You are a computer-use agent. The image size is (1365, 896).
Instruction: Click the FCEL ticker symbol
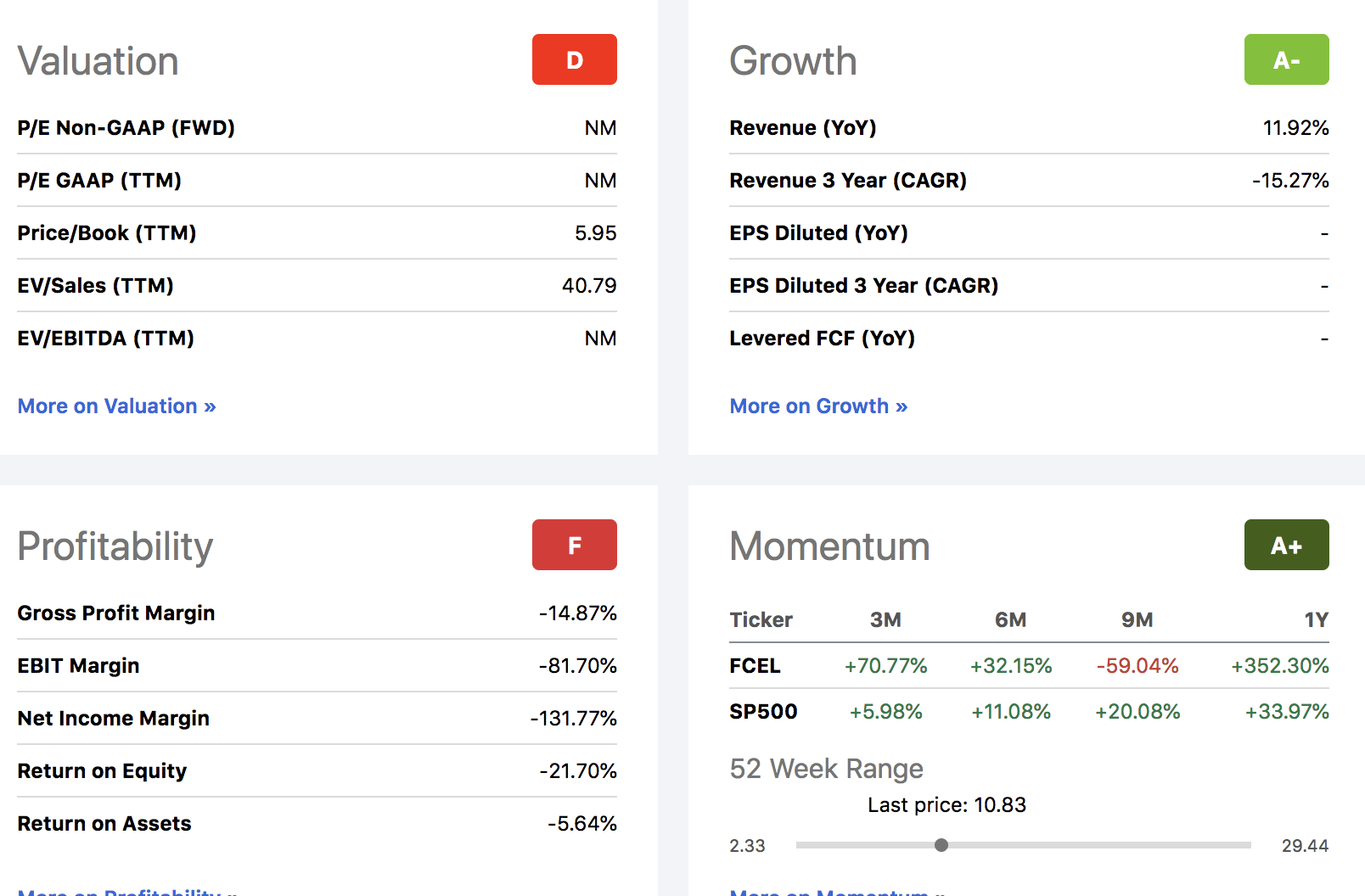755,666
